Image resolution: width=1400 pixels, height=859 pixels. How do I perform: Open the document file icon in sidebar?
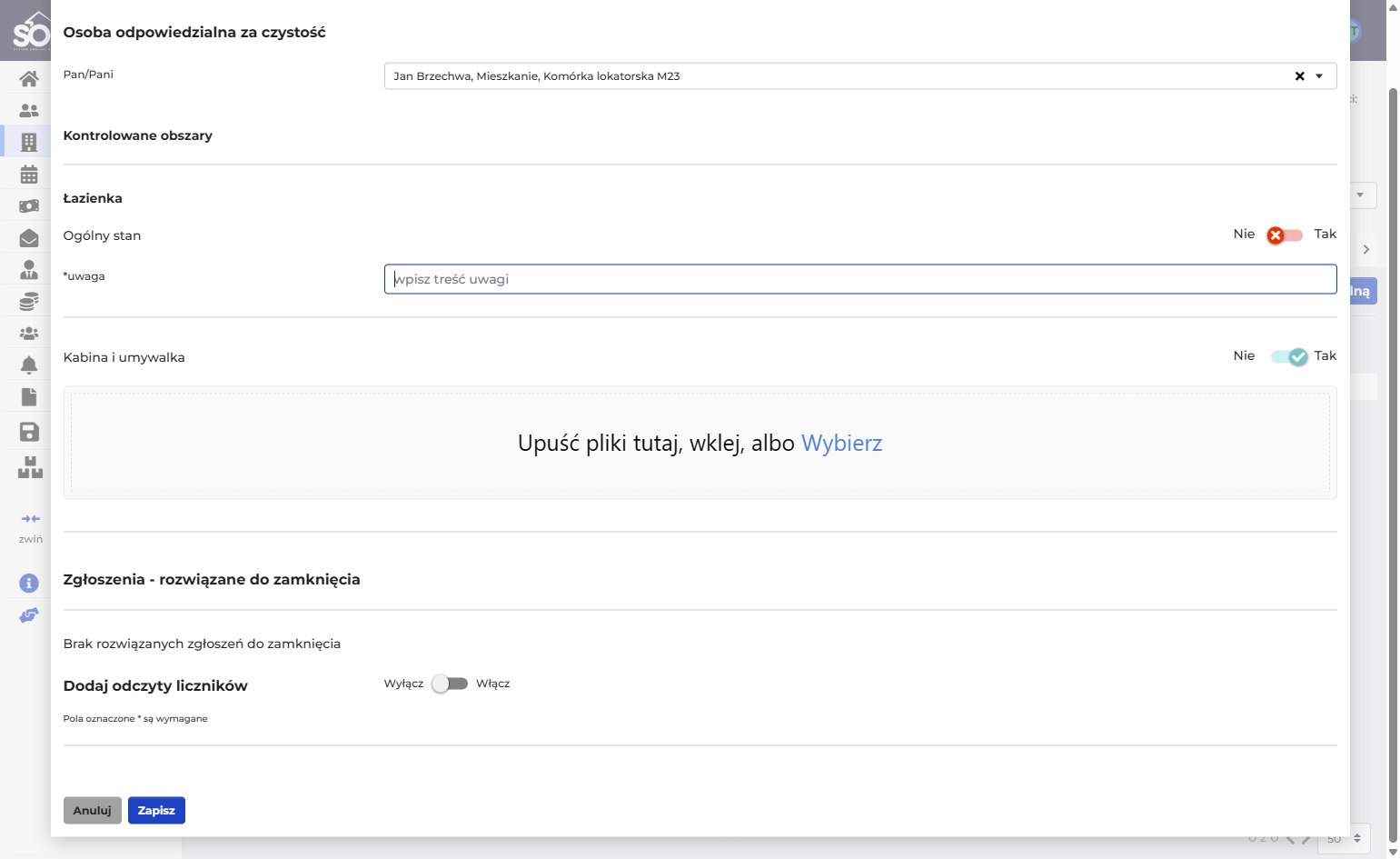(29, 397)
